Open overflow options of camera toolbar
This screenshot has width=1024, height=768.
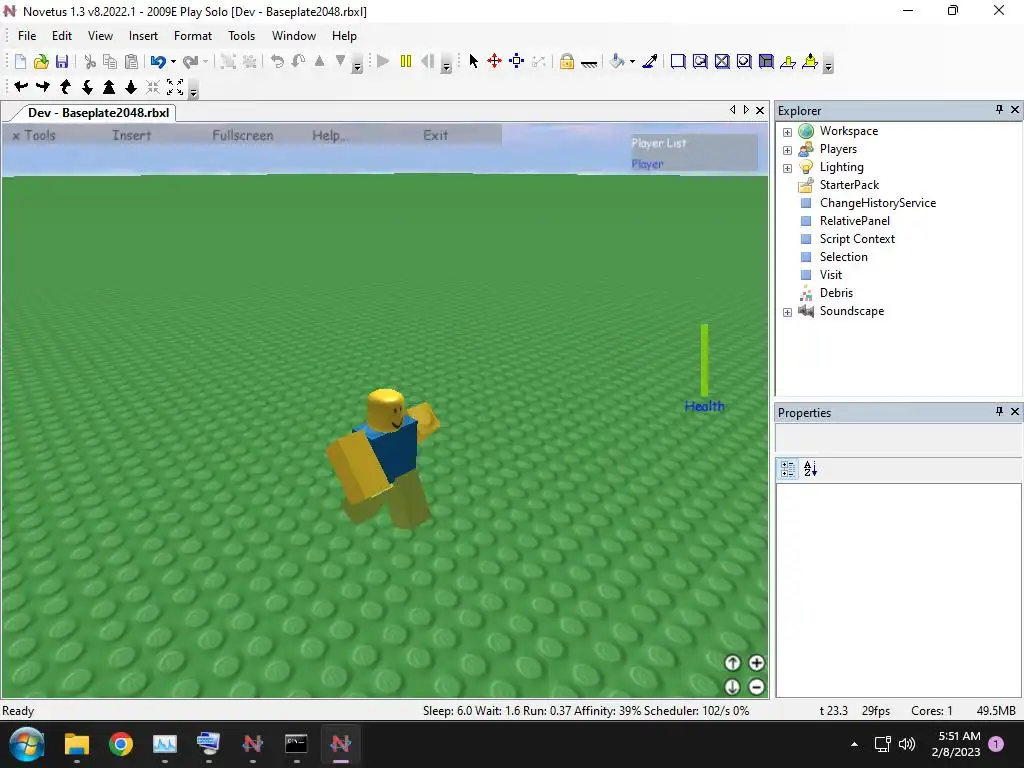193,90
